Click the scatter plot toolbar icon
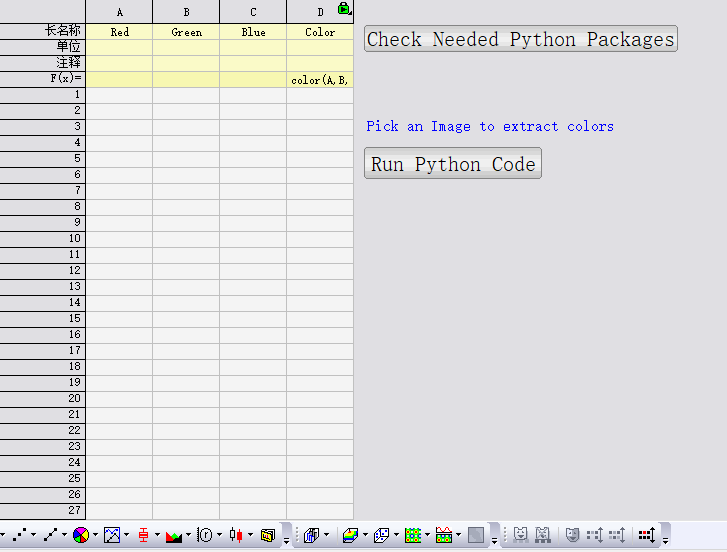727x552 pixels. pos(20,535)
